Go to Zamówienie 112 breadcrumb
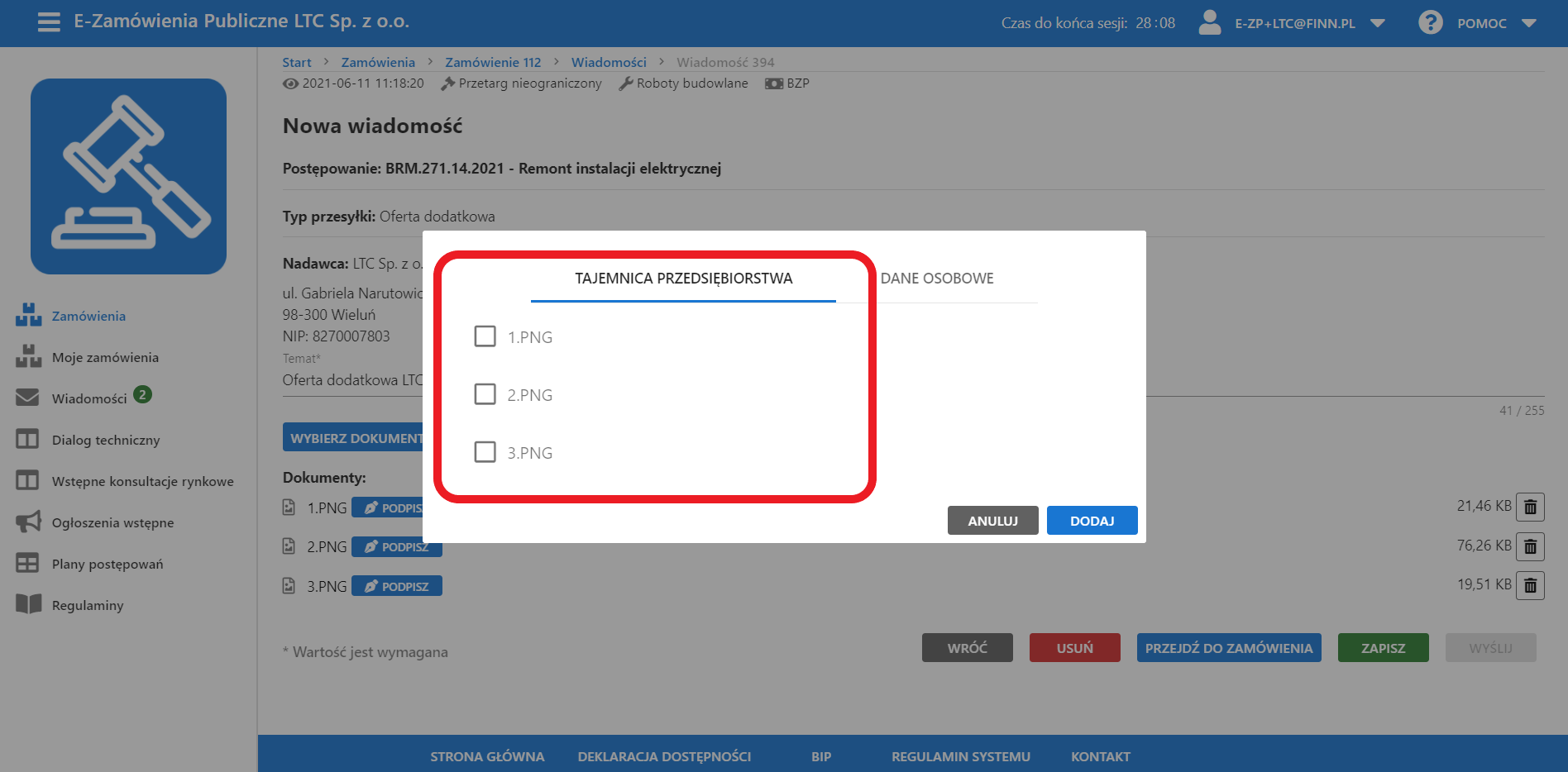Screen dimensions: 1568x772 (x=493, y=62)
